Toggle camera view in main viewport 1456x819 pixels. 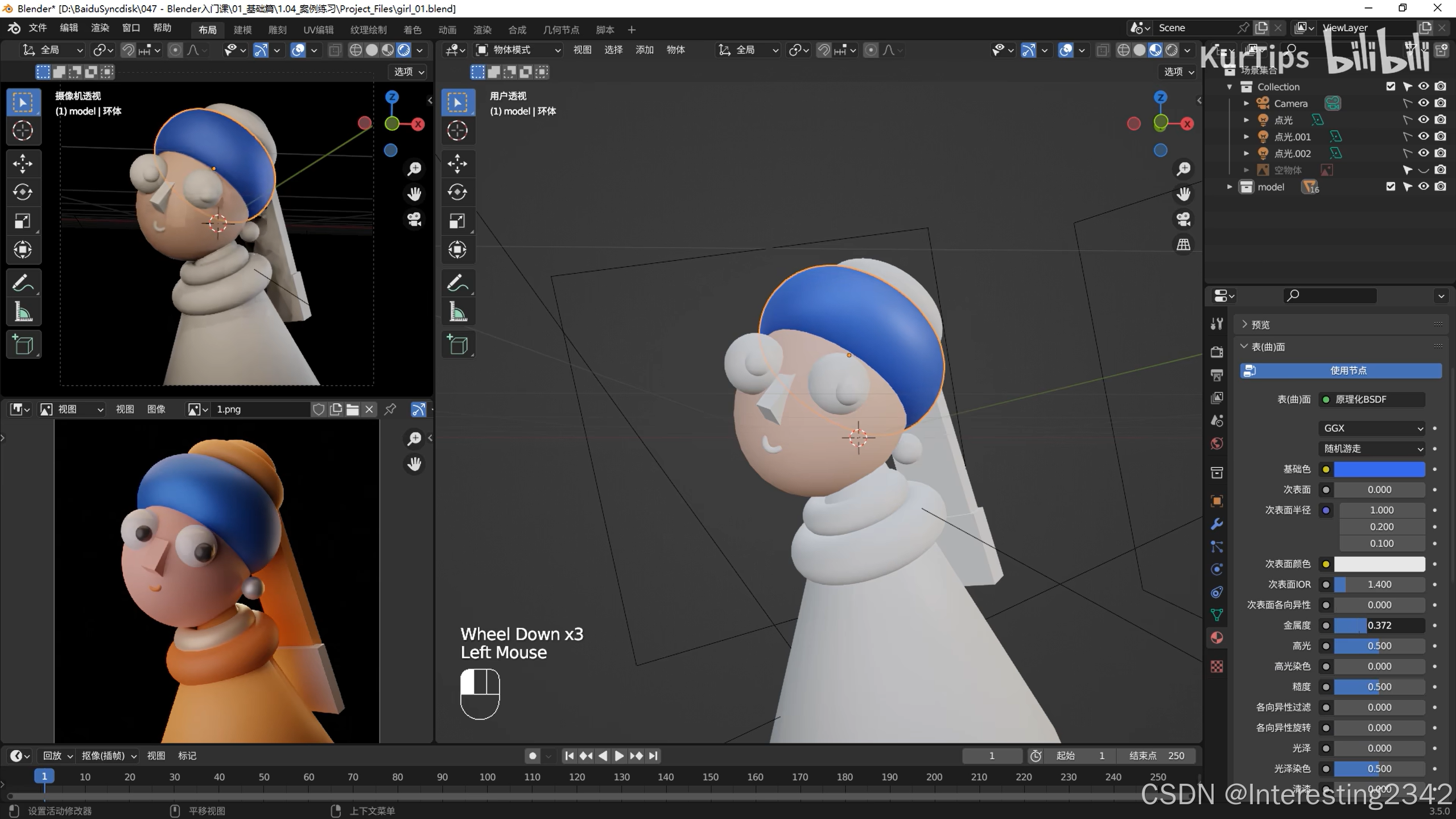click(x=1183, y=220)
